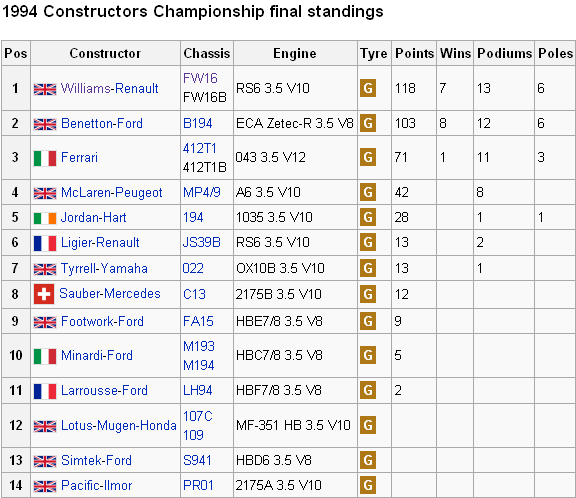Click the UK flag beside Williams-Renault

pyautogui.click(x=45, y=89)
